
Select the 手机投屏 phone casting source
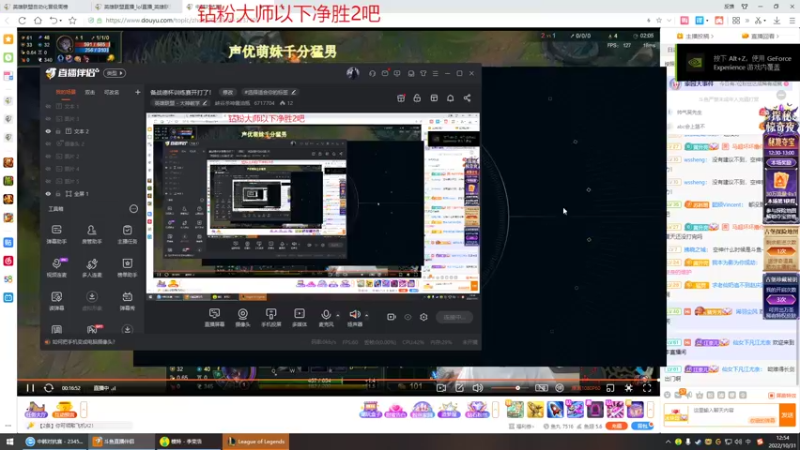click(271, 317)
